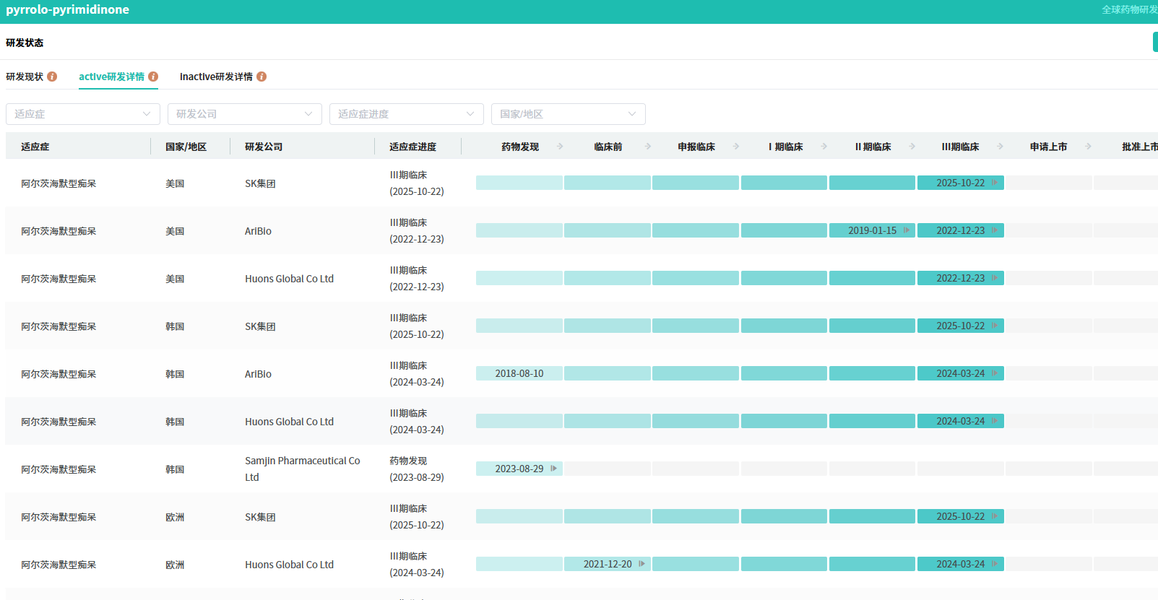Click the 研发公司 column header
The height and width of the screenshot is (600, 1158).
click(x=266, y=146)
